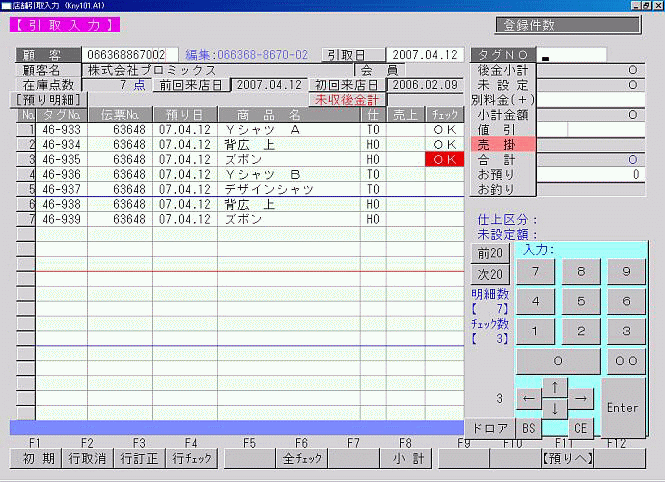
Task: Click the F3 行訂正 button
Action: pyautogui.click(x=140, y=458)
